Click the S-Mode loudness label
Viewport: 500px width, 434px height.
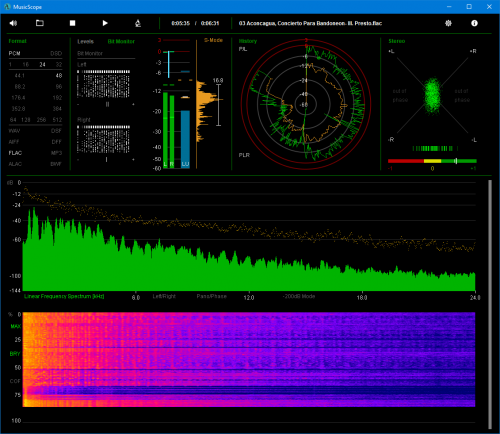[213, 40]
